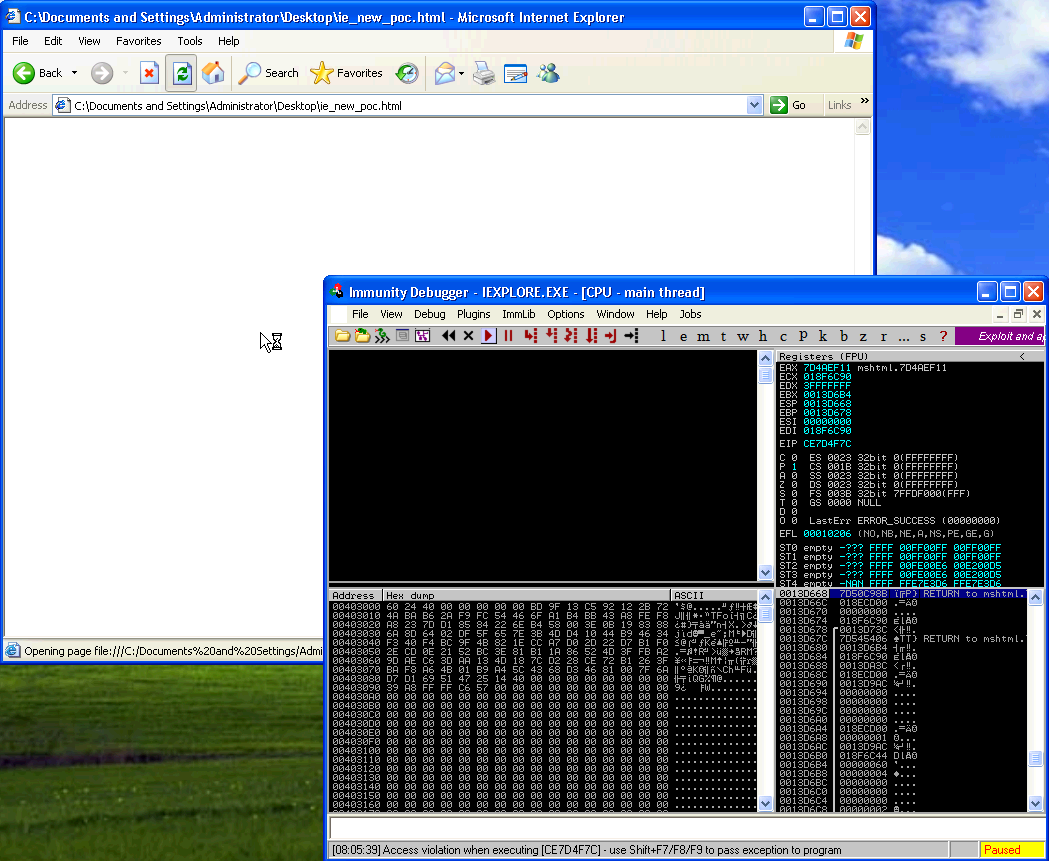Open the ImmLib menu in Immunity Debugger

pyautogui.click(x=518, y=314)
